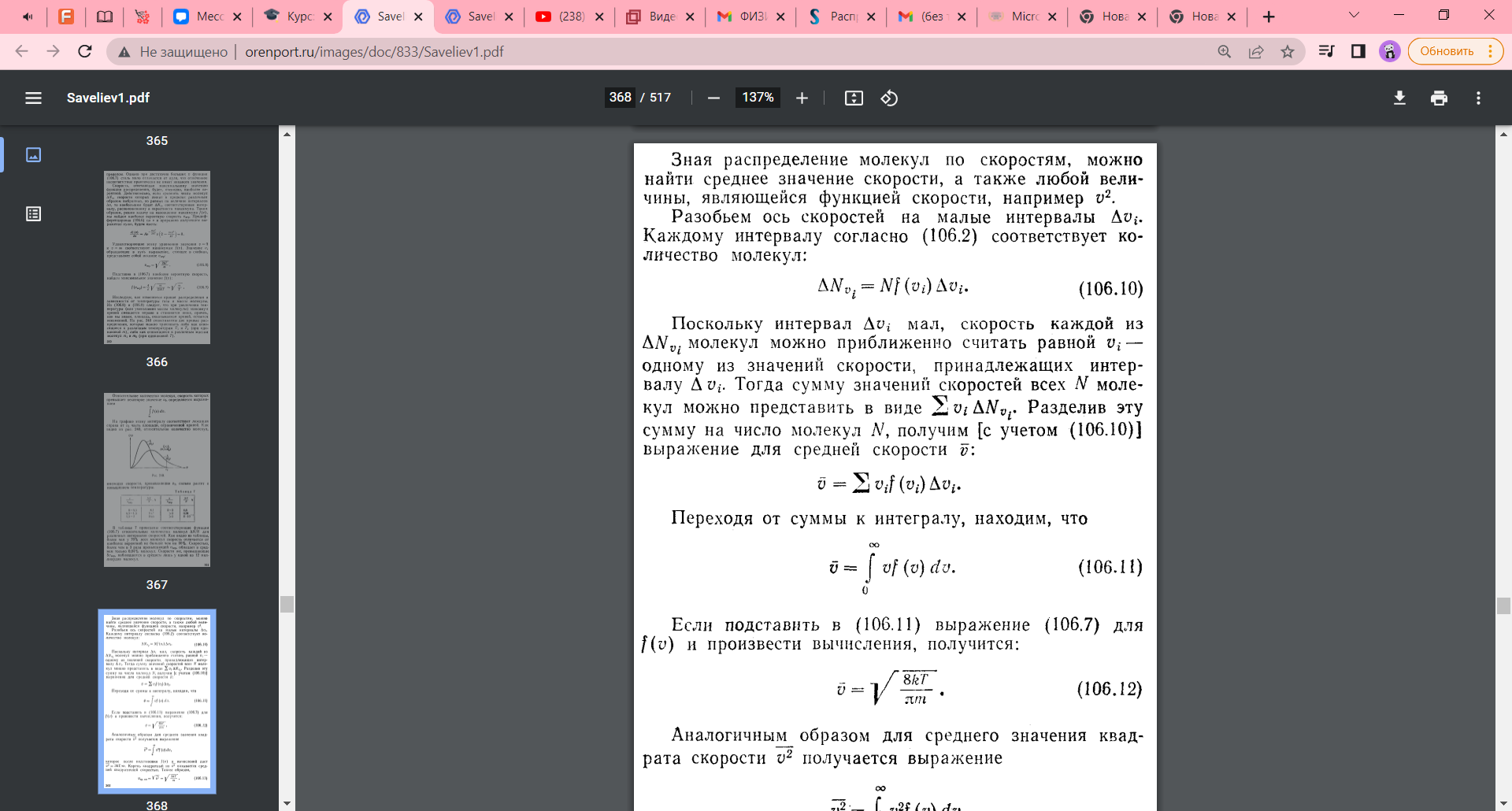Download the Saveliev1.pdf file
1512x811 pixels.
pyautogui.click(x=1399, y=98)
